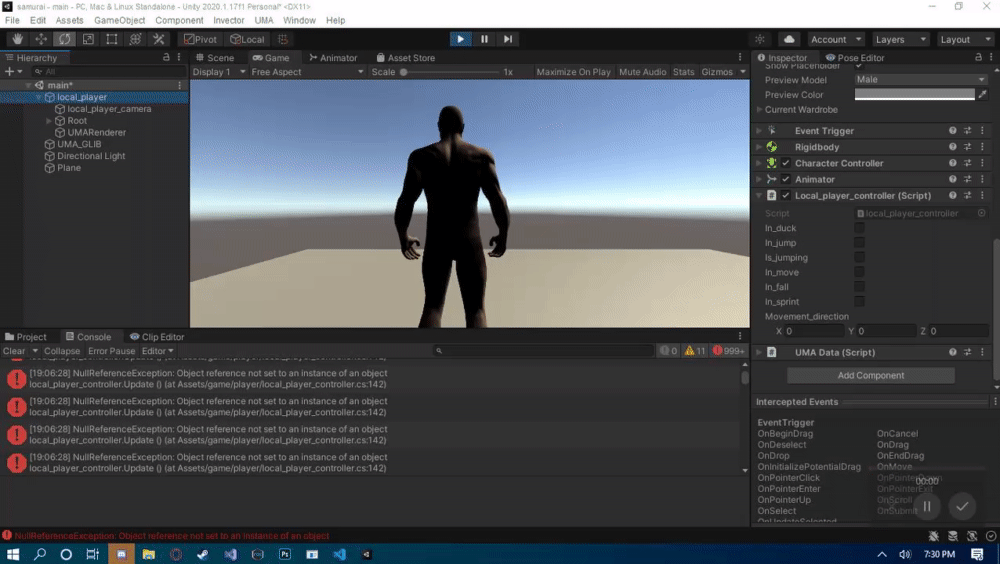Toggle Local handle rotation
1000x564 pixels.
247,39
